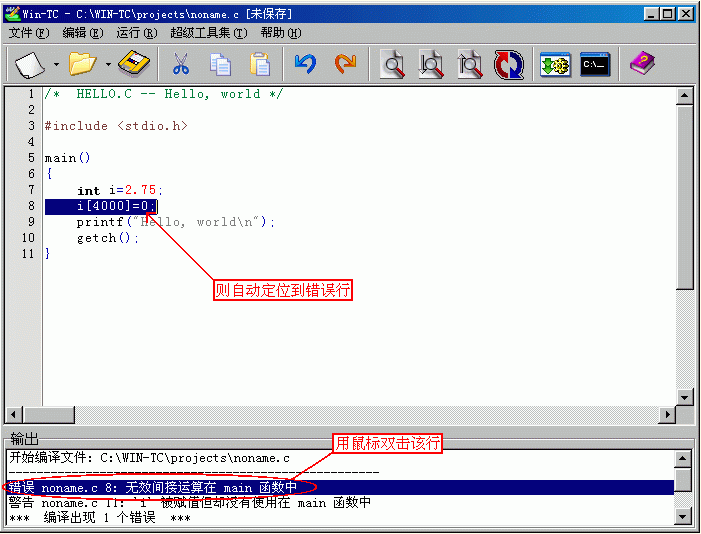Click the 开始编译文件 output line
Viewport: 701px width, 534px height.
[149, 458]
